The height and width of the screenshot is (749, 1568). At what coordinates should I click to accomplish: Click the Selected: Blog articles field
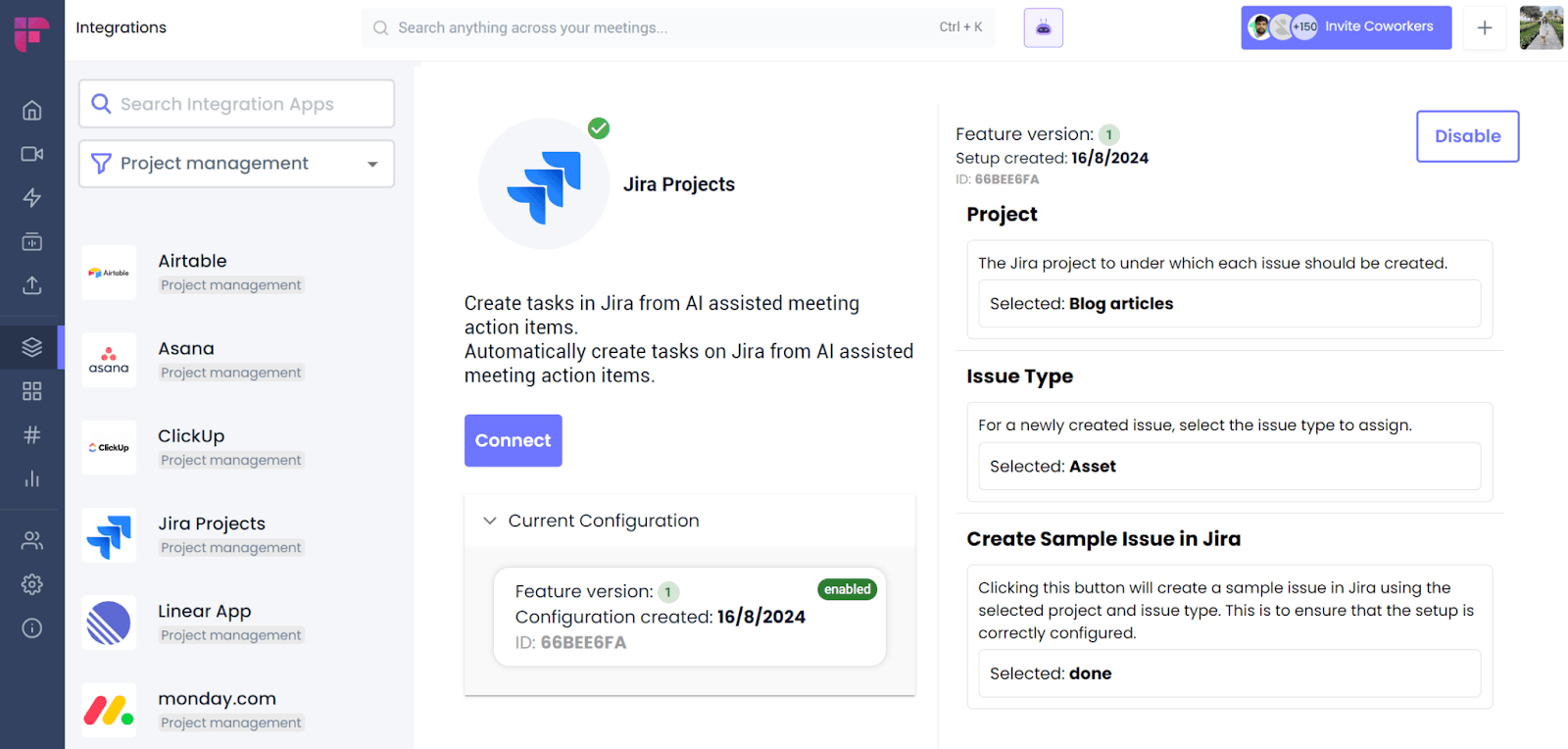tap(1230, 304)
